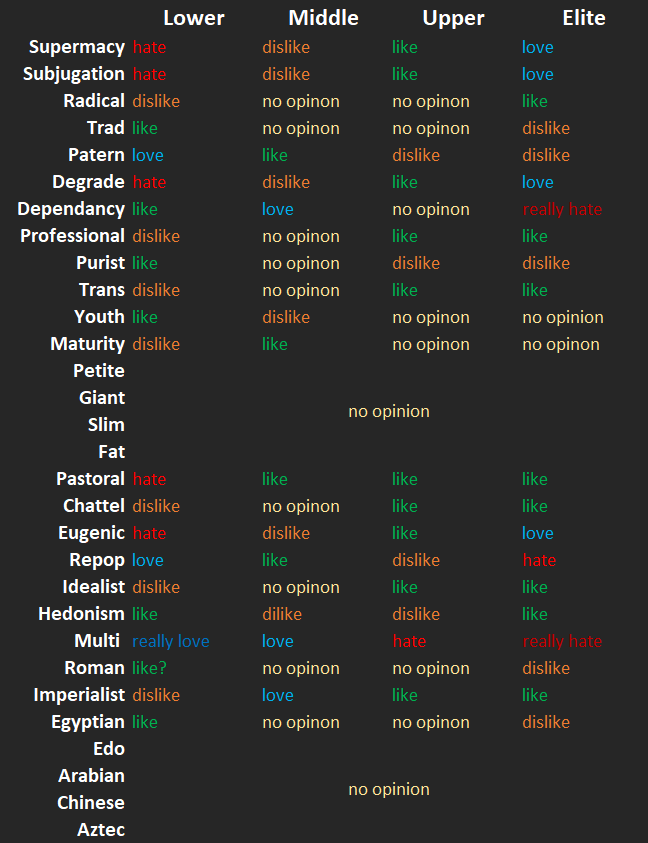Click "no opinion" for the Petite-to-Fat group

point(389,411)
